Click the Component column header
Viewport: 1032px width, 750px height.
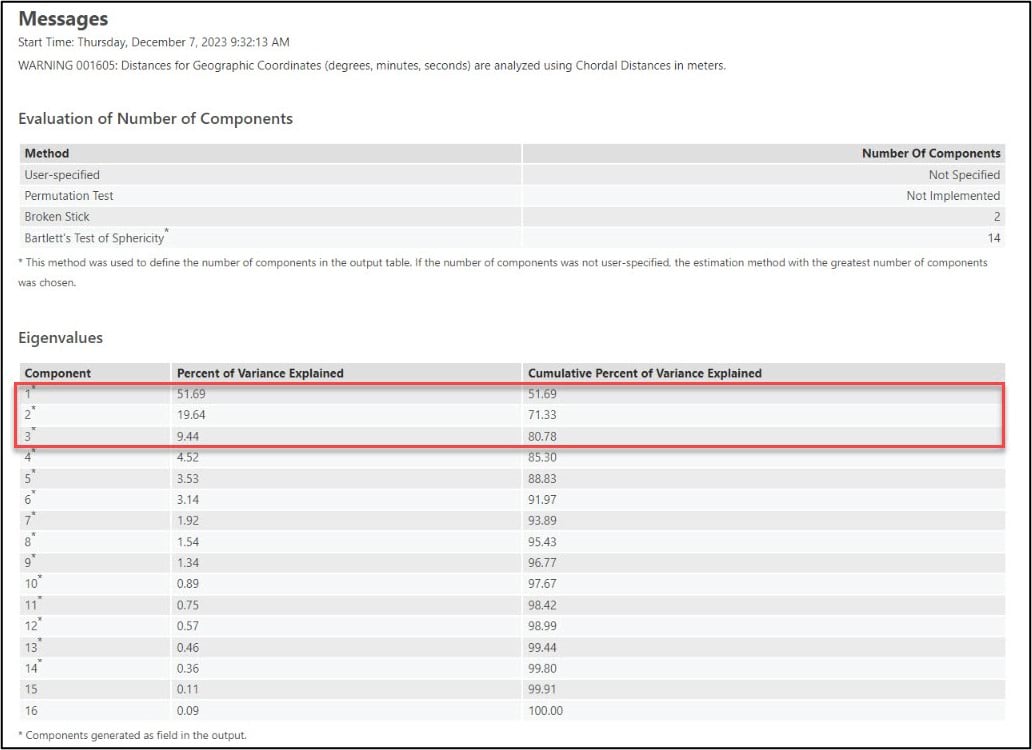click(x=57, y=373)
